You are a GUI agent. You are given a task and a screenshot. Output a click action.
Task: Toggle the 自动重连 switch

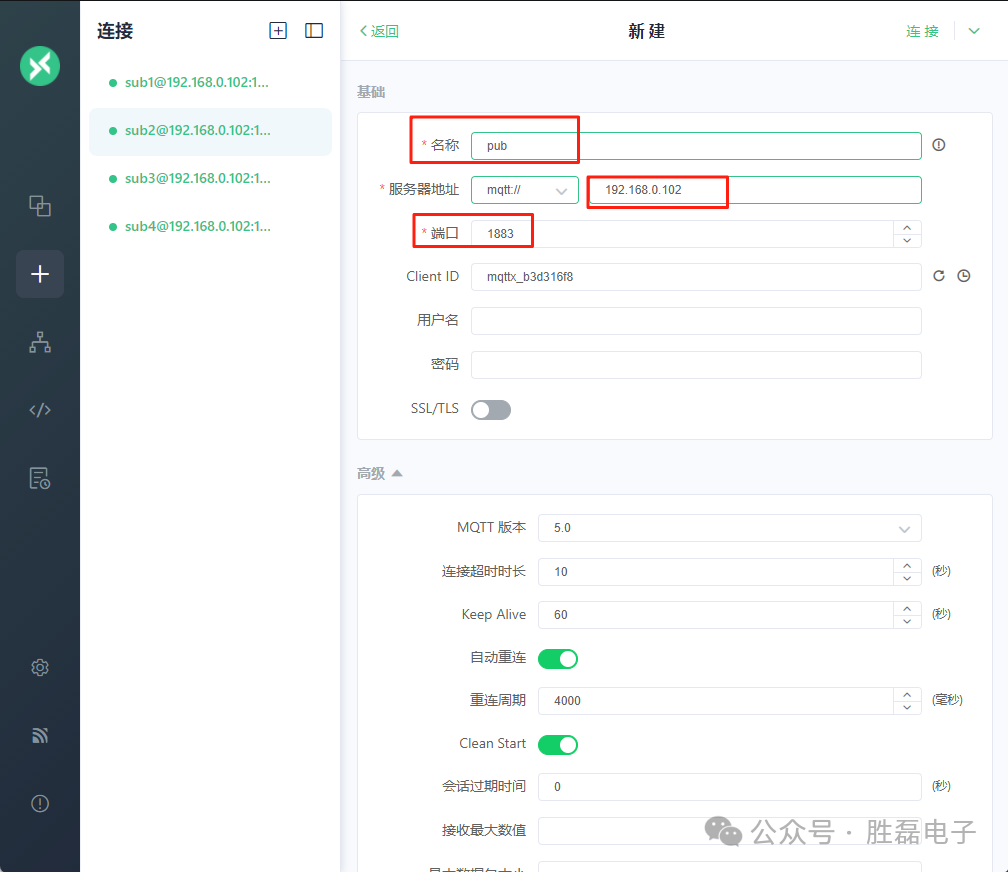pyautogui.click(x=558, y=659)
